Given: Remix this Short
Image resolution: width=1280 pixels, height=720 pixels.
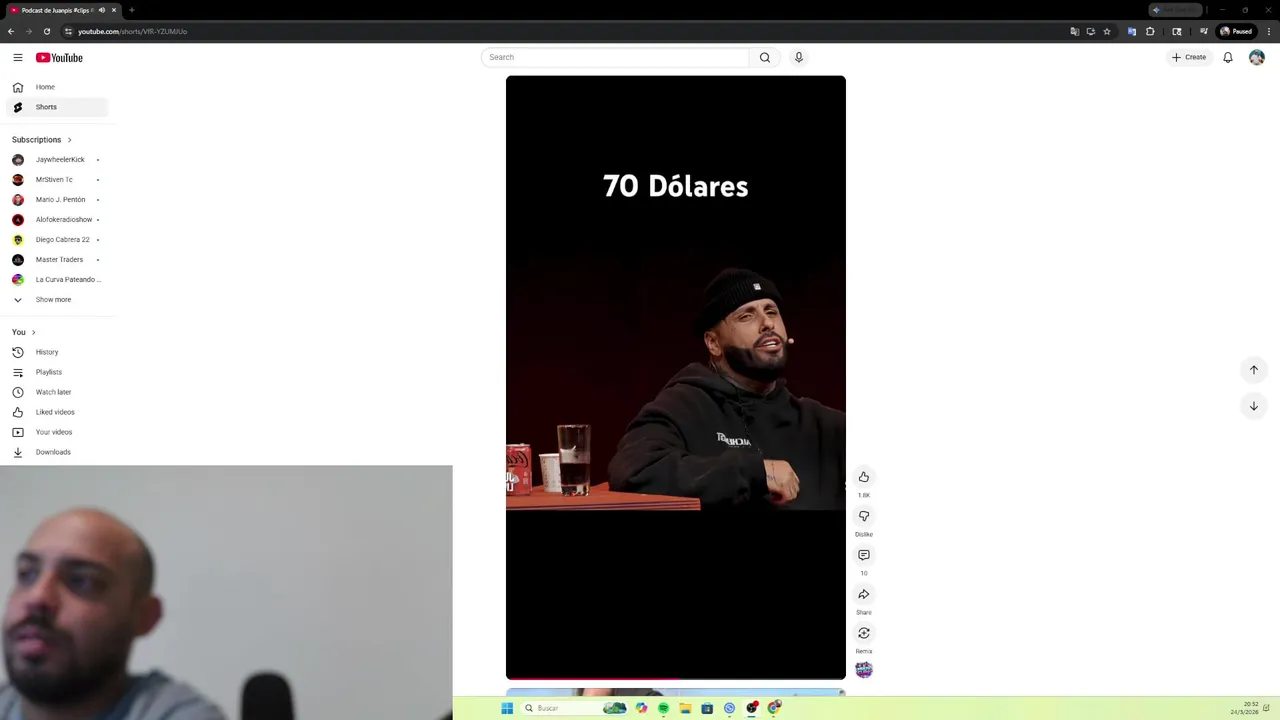Looking at the screenshot, I should click(864, 633).
